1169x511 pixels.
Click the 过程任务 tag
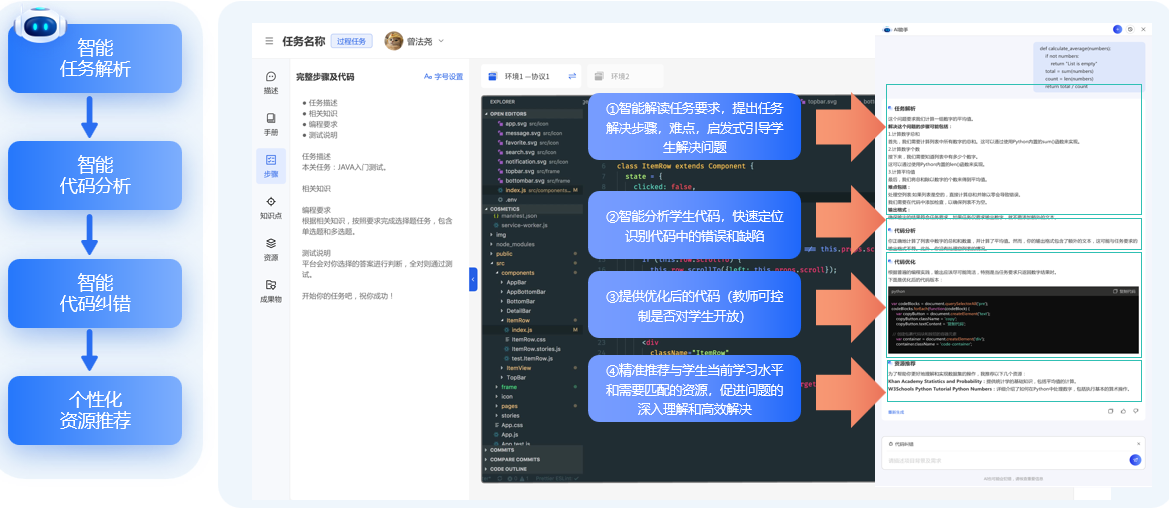352,41
